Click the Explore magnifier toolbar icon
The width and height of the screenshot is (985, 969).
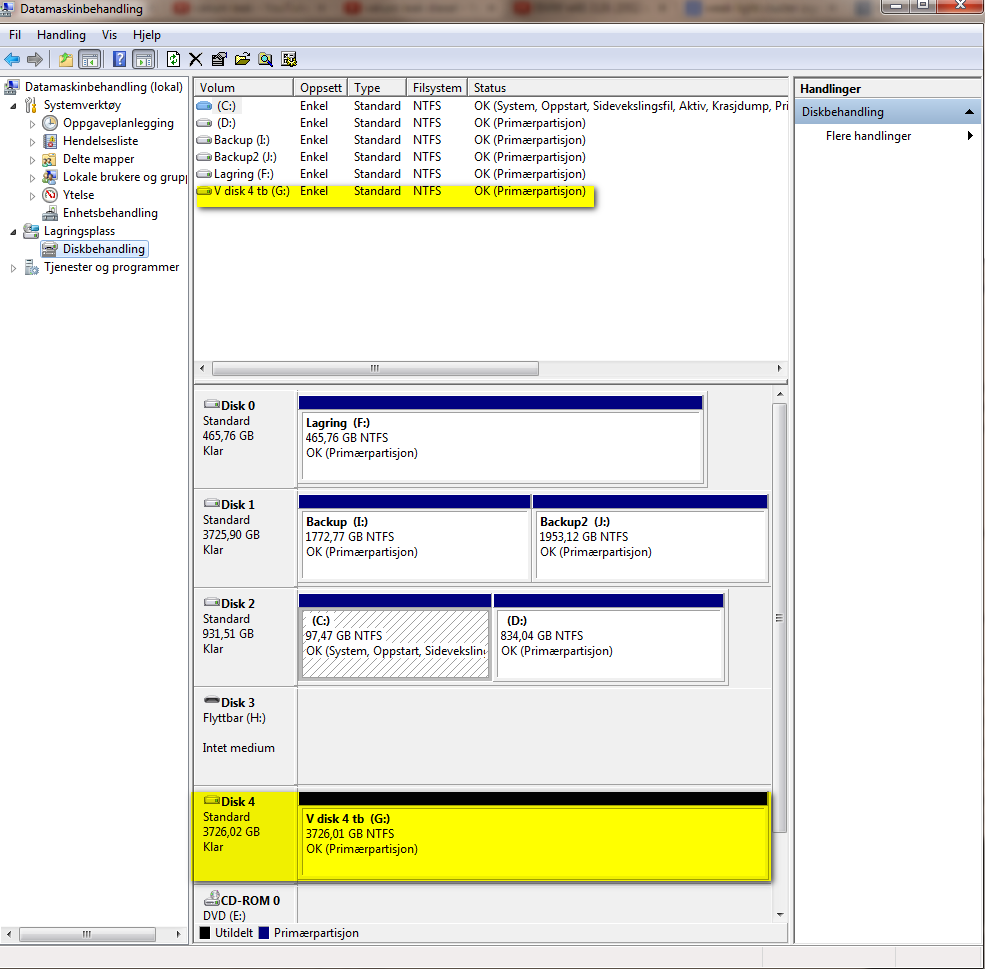coord(266,60)
